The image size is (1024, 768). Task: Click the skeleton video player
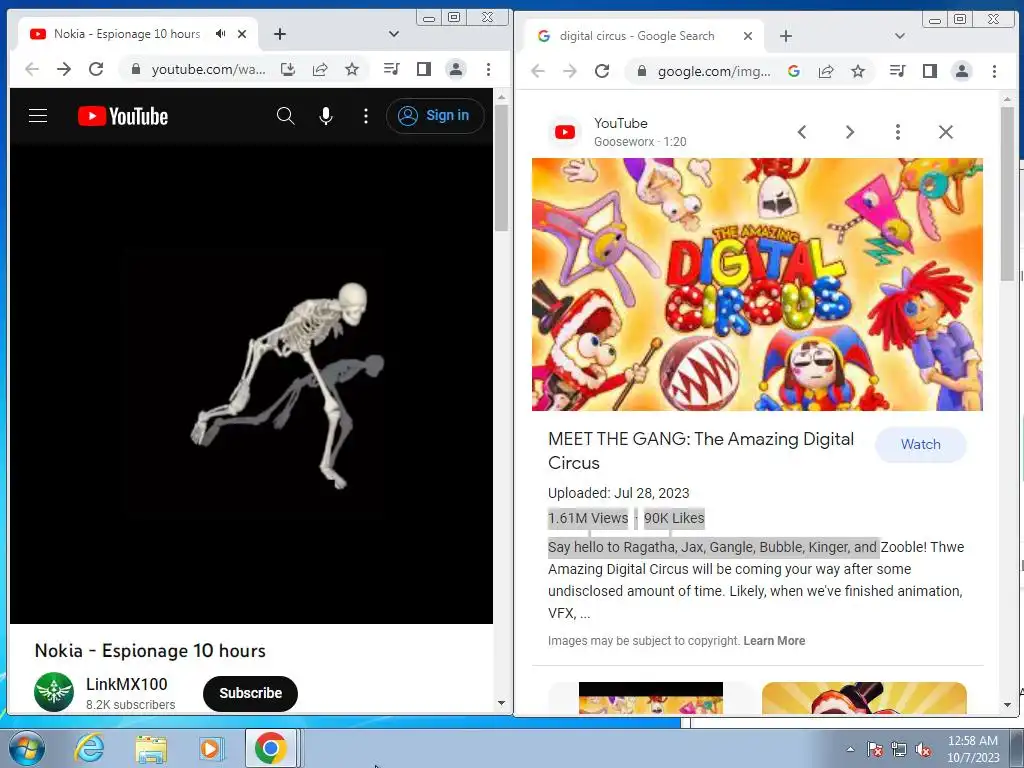(x=251, y=383)
